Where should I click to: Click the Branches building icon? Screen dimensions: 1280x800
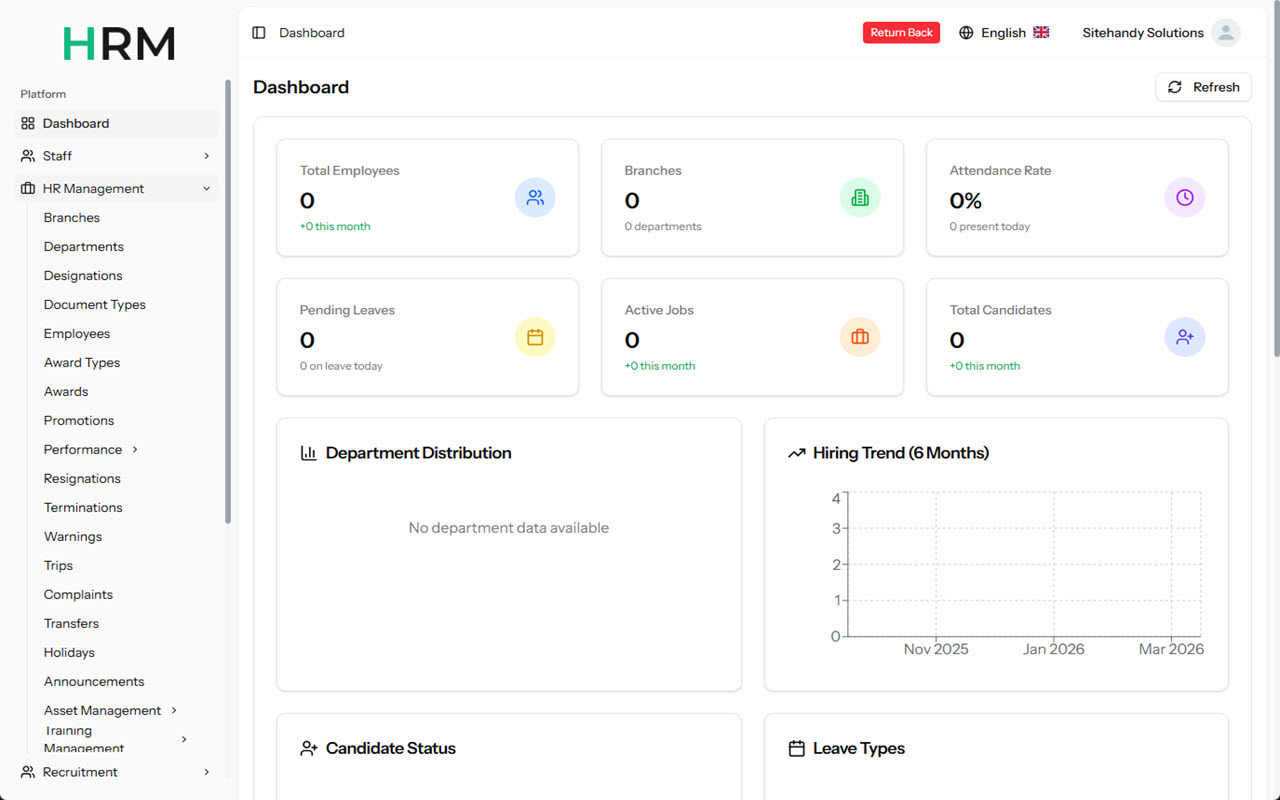point(859,198)
